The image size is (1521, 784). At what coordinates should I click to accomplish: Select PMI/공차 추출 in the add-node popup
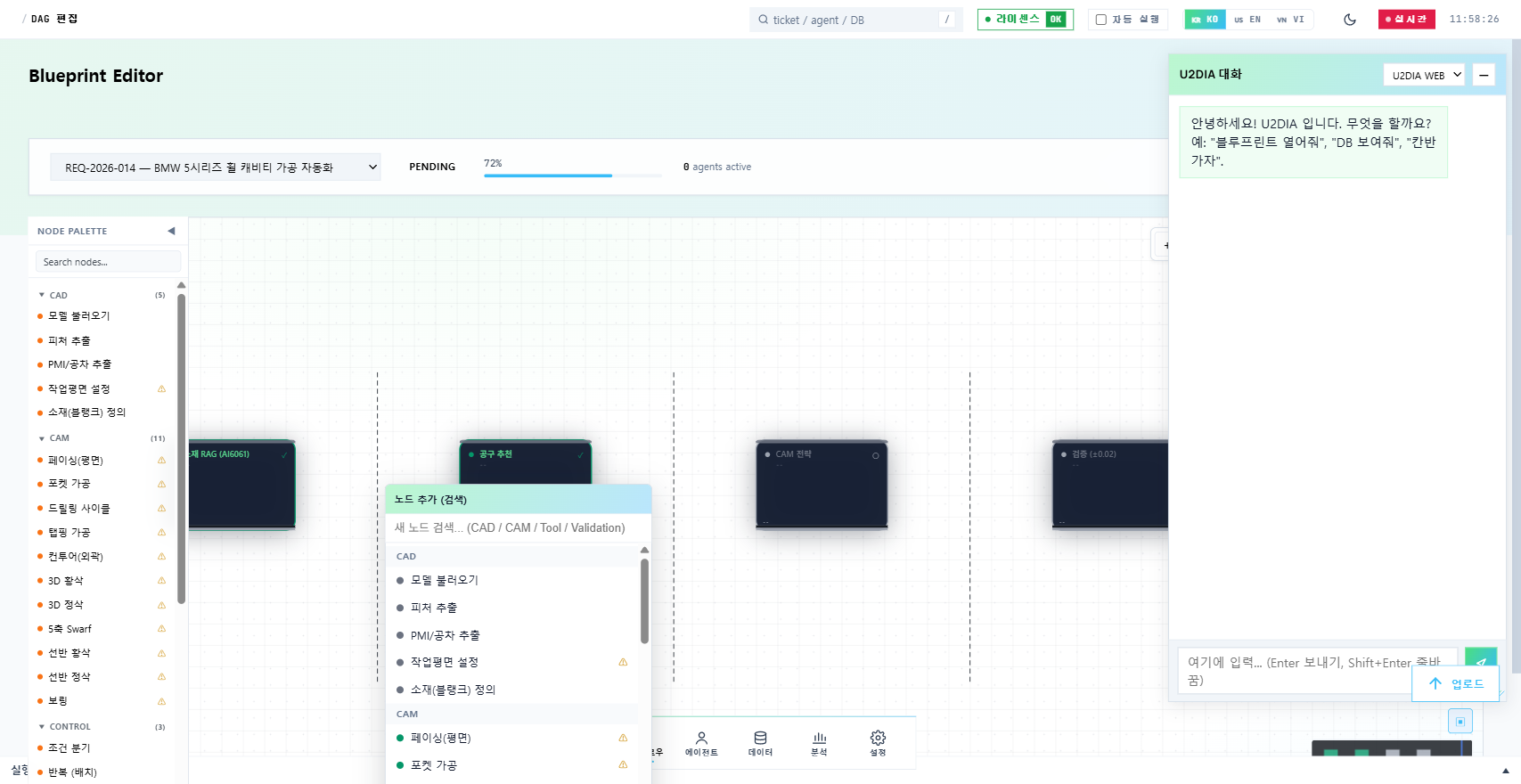coord(512,635)
